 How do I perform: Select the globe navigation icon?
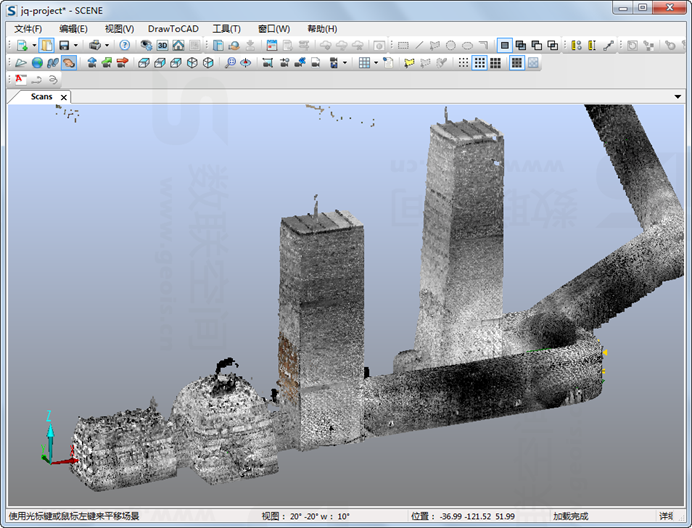point(37,63)
